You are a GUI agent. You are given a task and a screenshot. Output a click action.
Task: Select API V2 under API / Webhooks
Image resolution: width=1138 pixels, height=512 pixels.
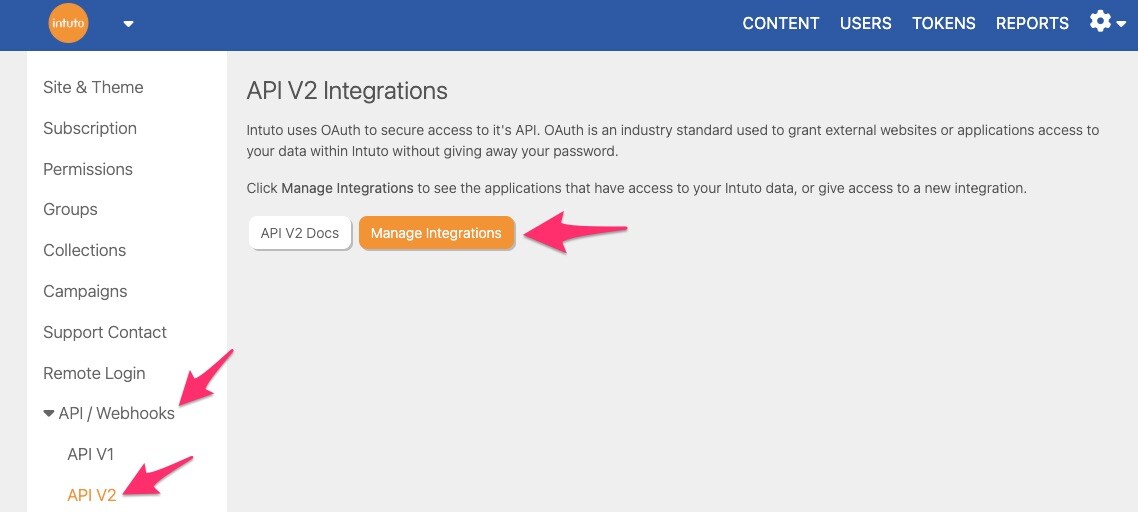92,495
